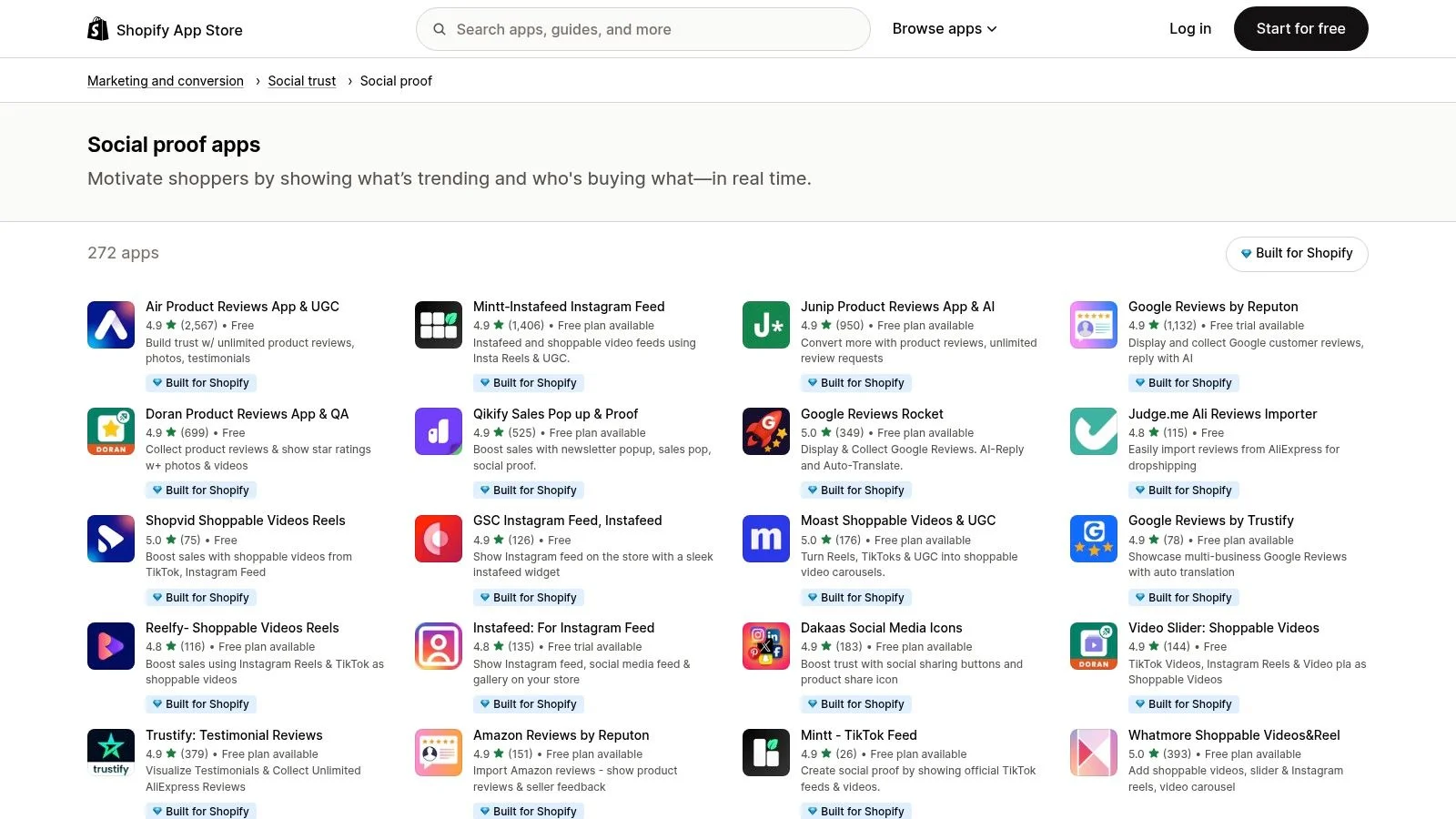Go to Social trust breadcrumb

[x=302, y=81]
